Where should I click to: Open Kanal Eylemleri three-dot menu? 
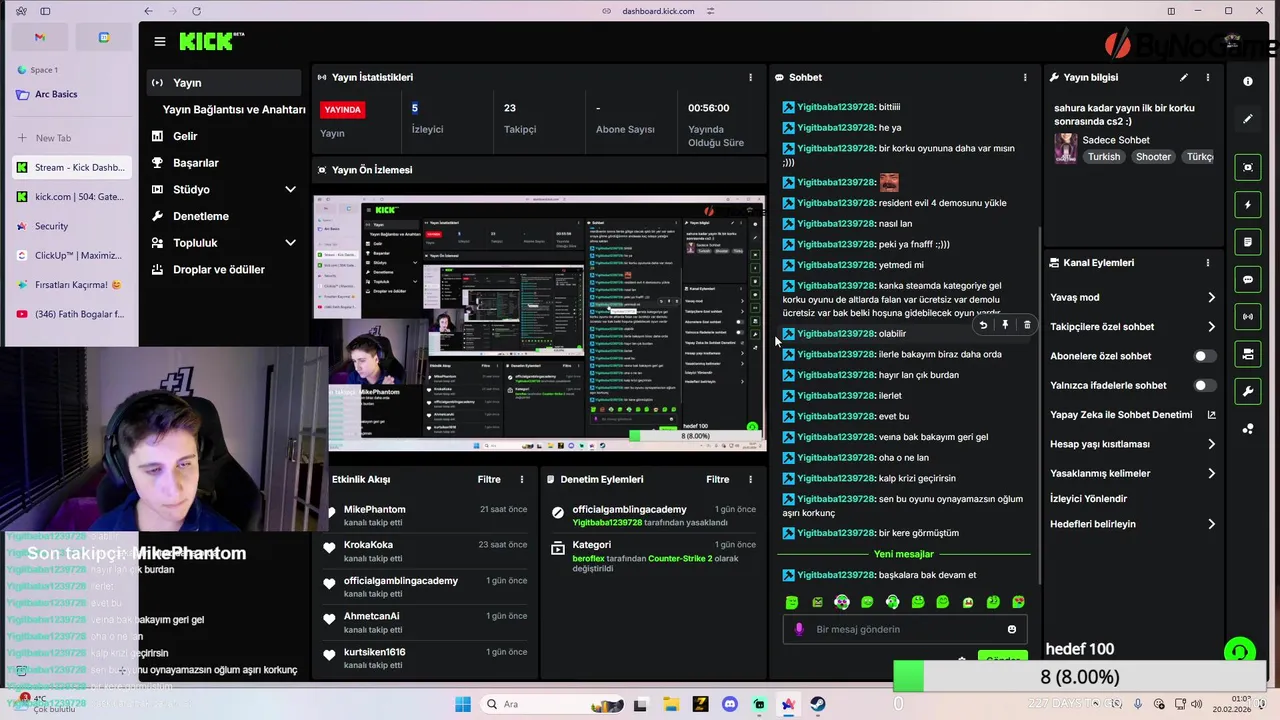1208,263
